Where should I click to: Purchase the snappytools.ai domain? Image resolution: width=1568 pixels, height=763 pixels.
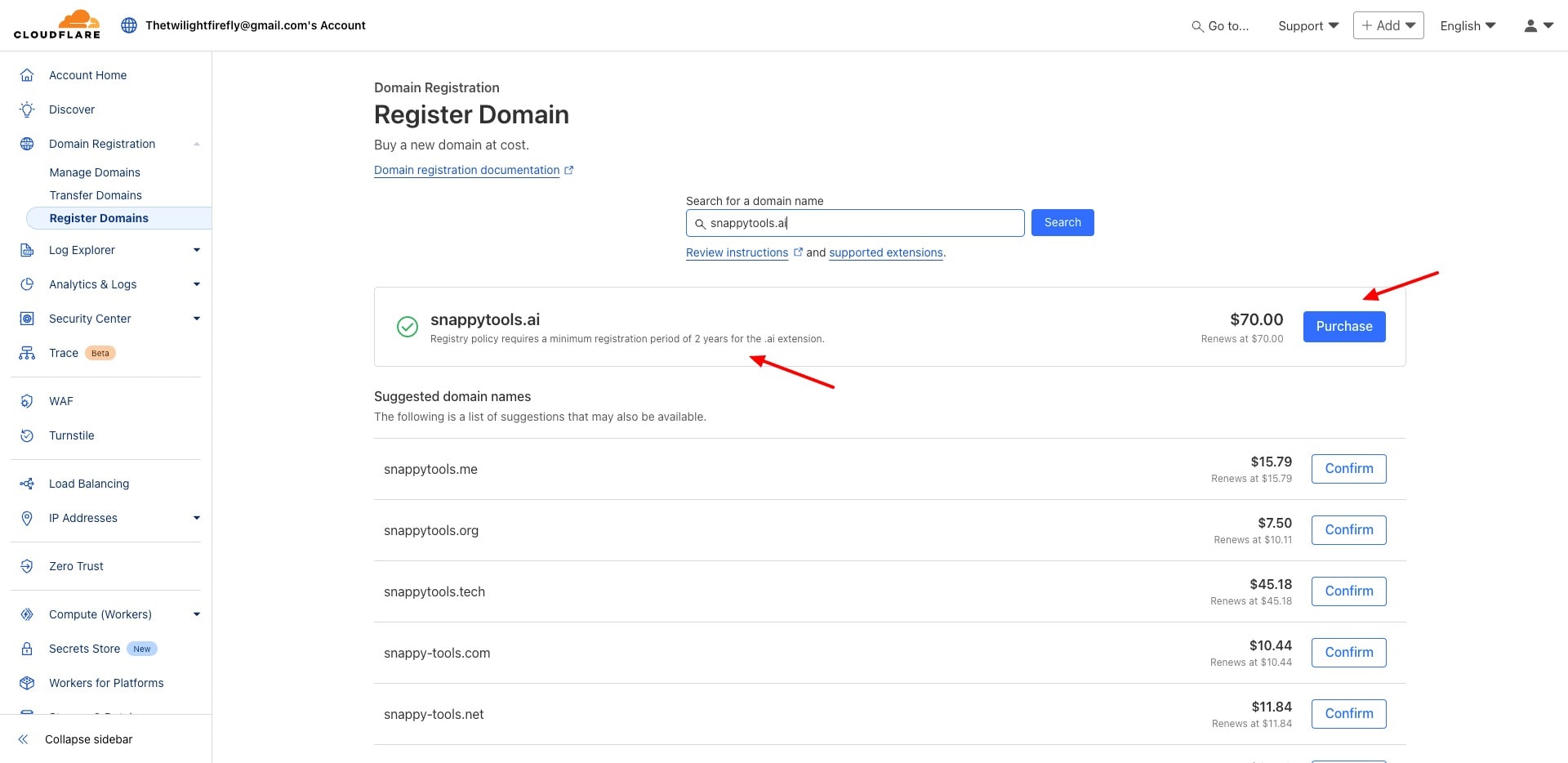pyautogui.click(x=1343, y=326)
